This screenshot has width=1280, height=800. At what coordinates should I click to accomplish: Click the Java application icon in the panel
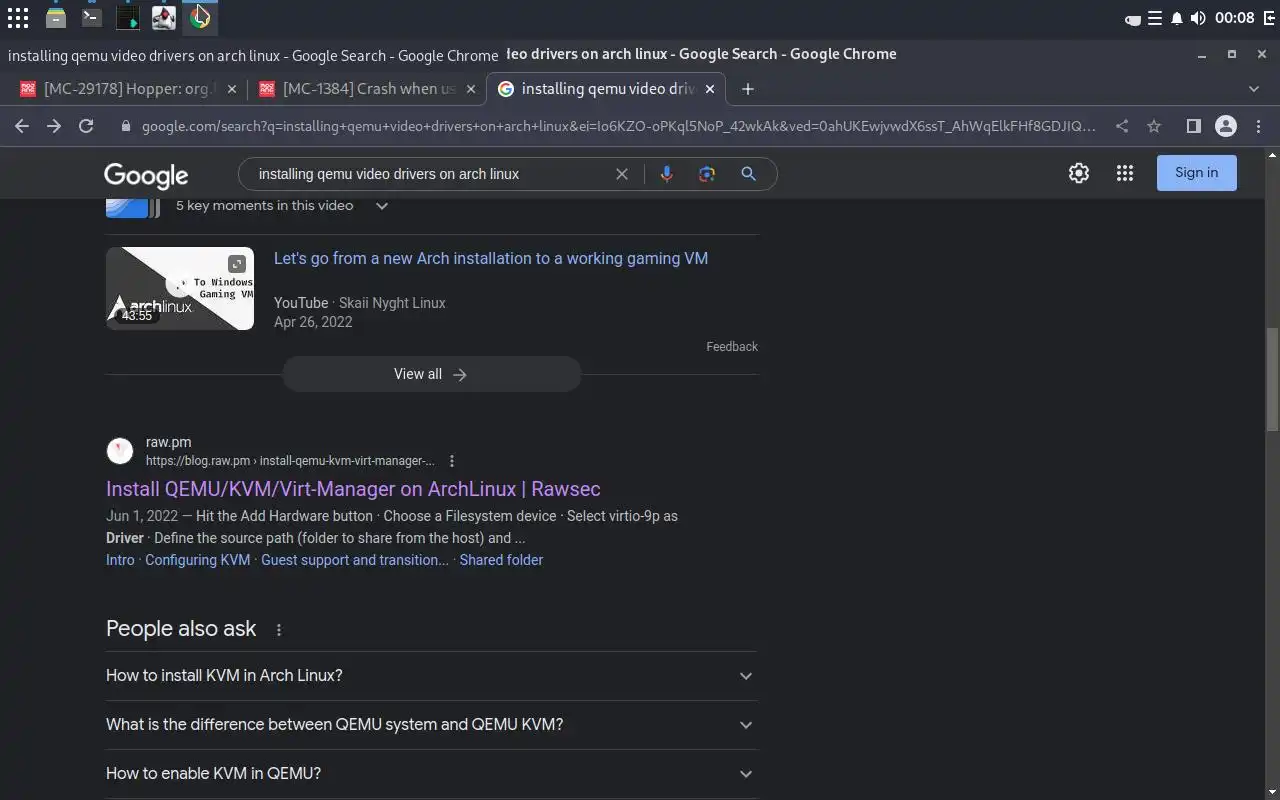164,17
